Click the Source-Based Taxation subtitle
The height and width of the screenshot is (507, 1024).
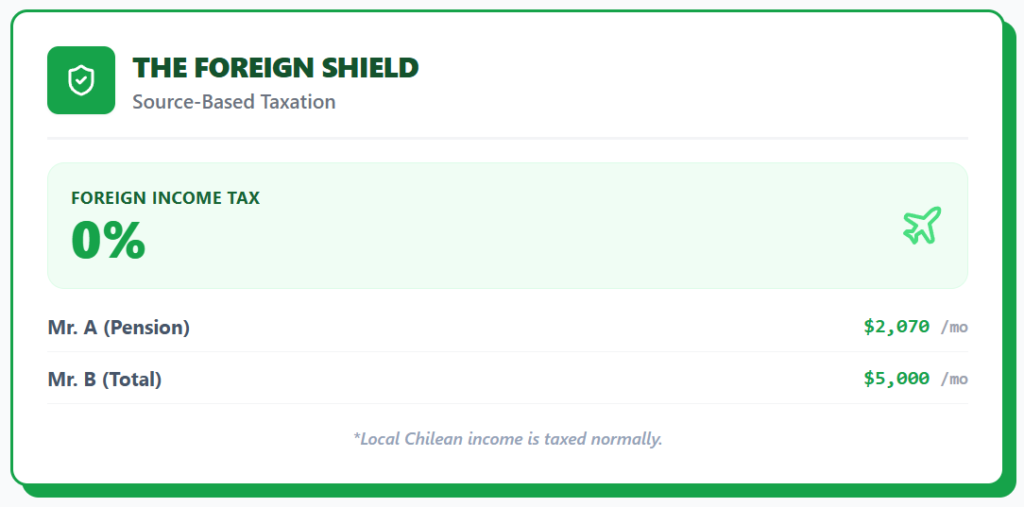tap(234, 102)
